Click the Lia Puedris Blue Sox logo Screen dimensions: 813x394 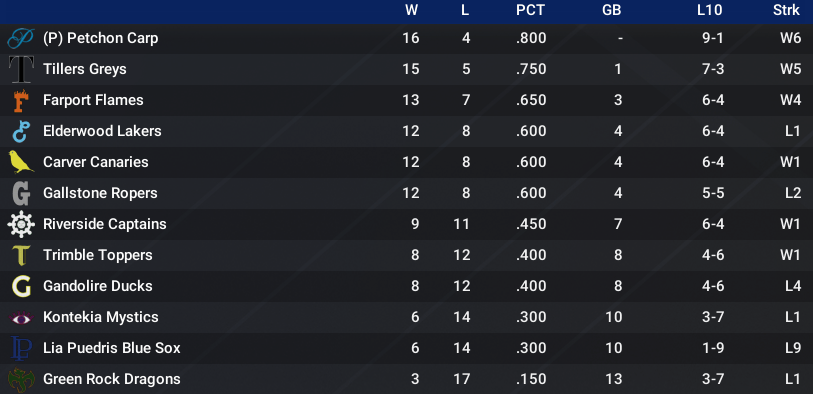(x=21, y=348)
